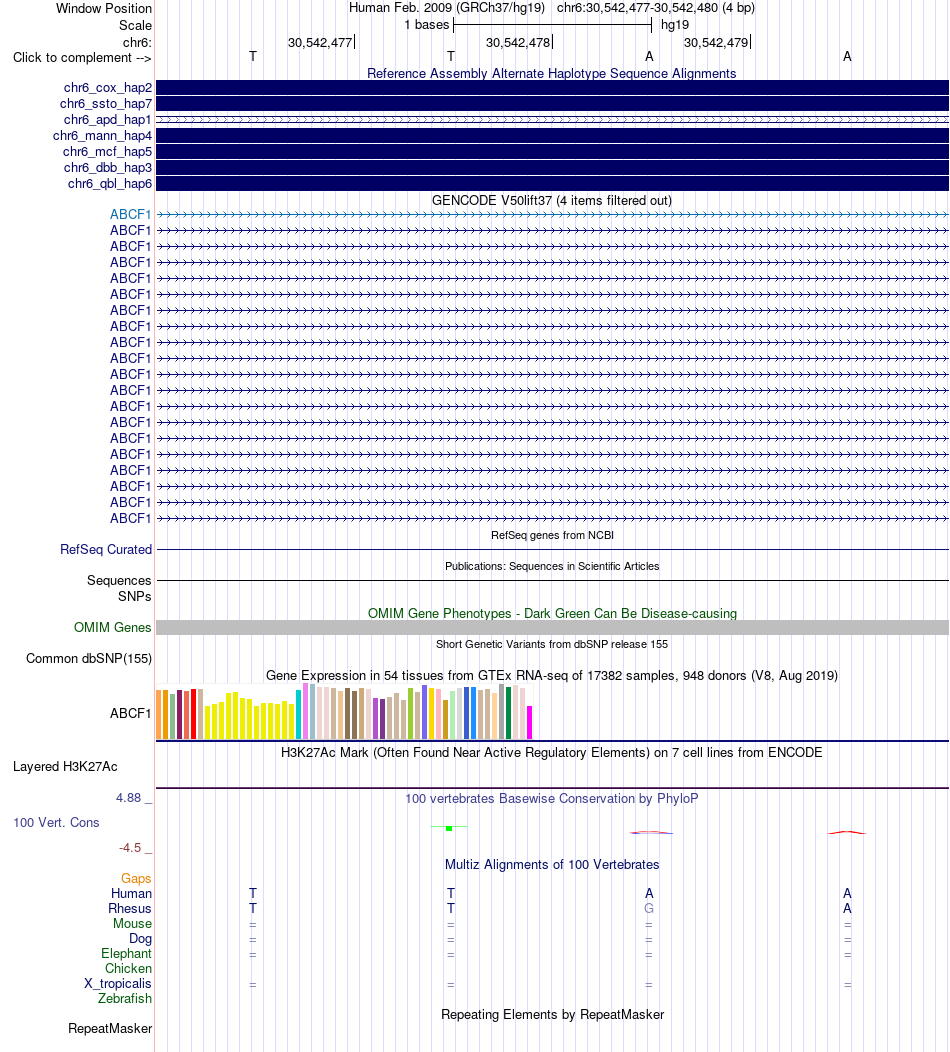The width and height of the screenshot is (950, 1052).
Task: Select the Rhesus species row label
Action: click(130, 908)
